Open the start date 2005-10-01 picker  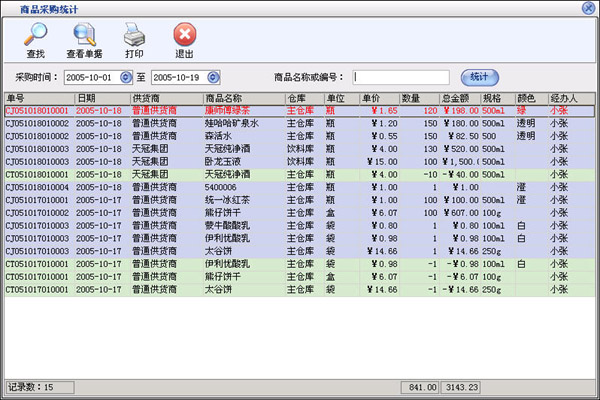[x=125, y=77]
